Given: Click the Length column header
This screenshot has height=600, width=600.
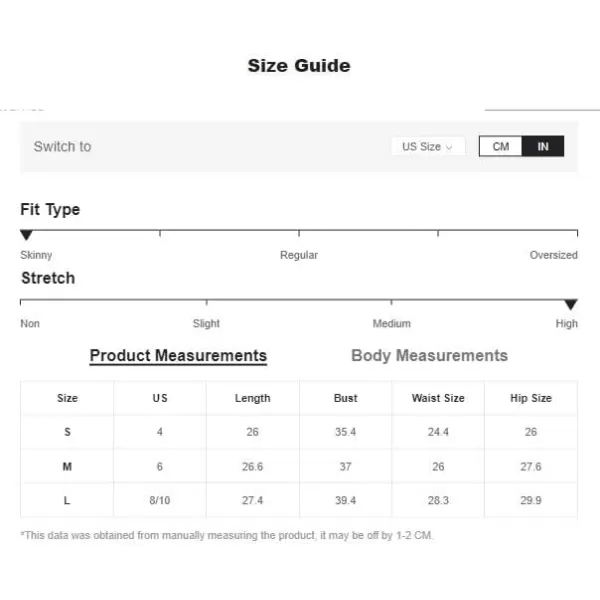Looking at the screenshot, I should coord(253,398).
